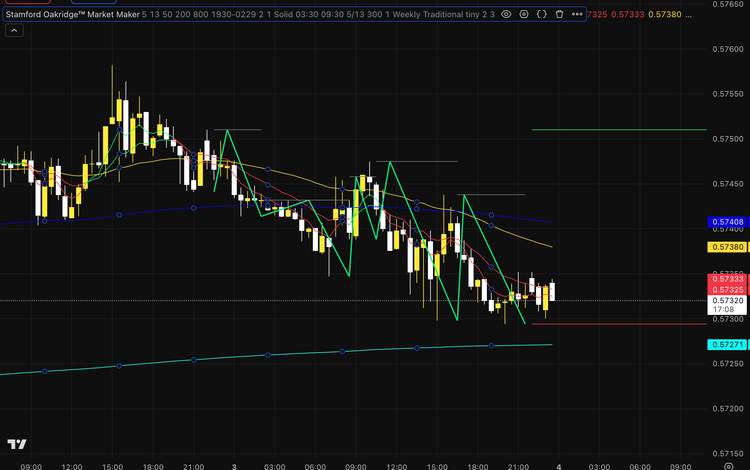Select the red horizontal support line
This screenshot has width=750, height=470.
620,324
